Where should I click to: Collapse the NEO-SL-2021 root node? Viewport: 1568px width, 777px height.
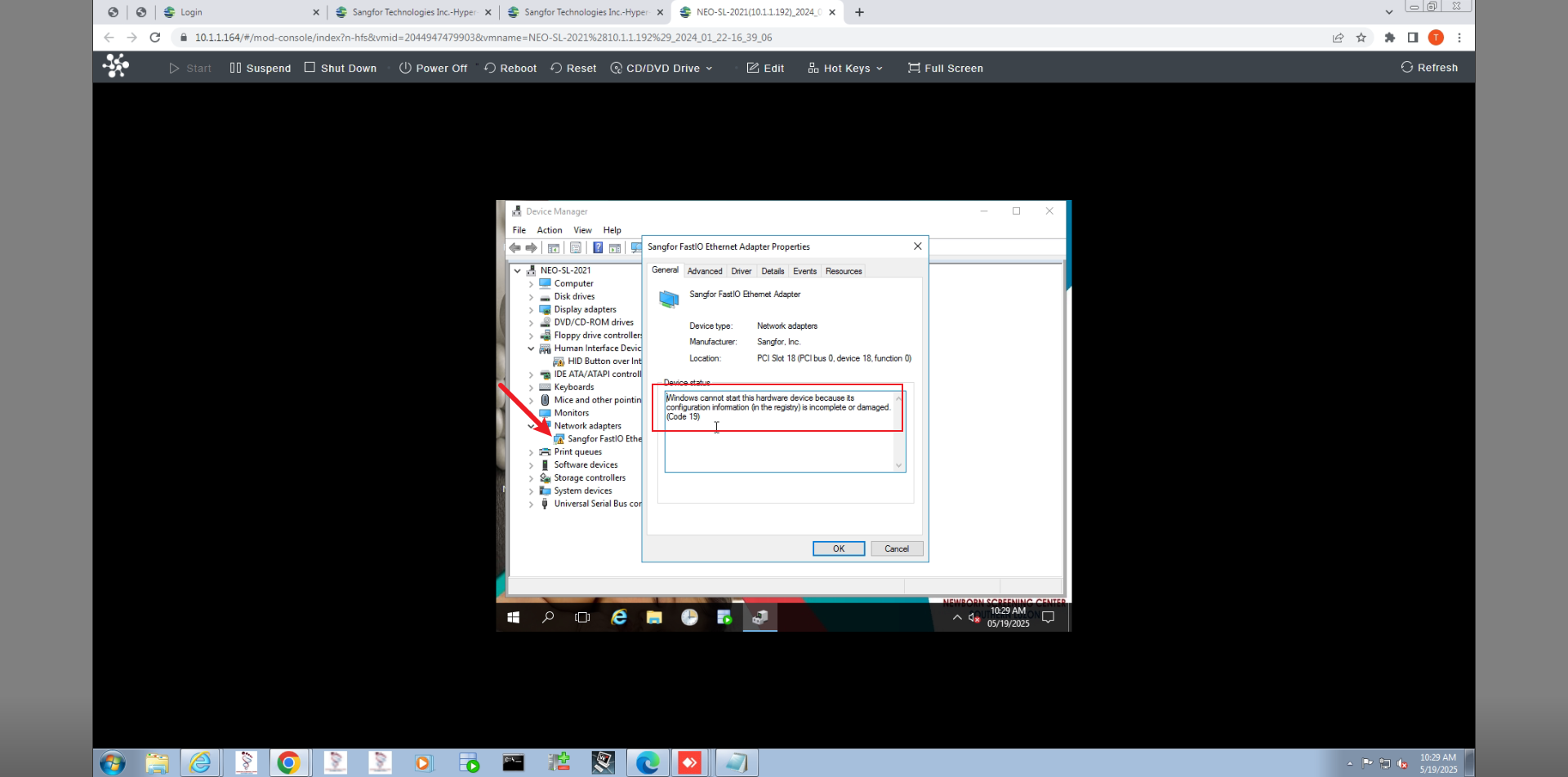517,270
